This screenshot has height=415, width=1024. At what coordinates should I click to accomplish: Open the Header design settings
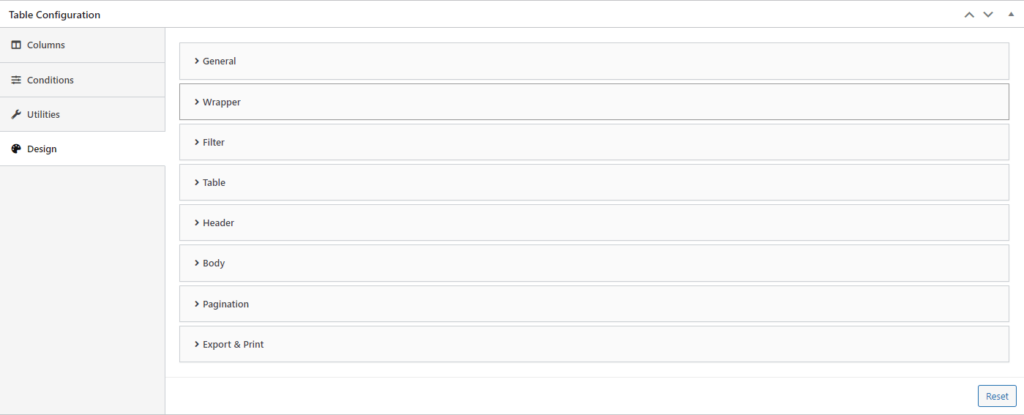pos(218,223)
